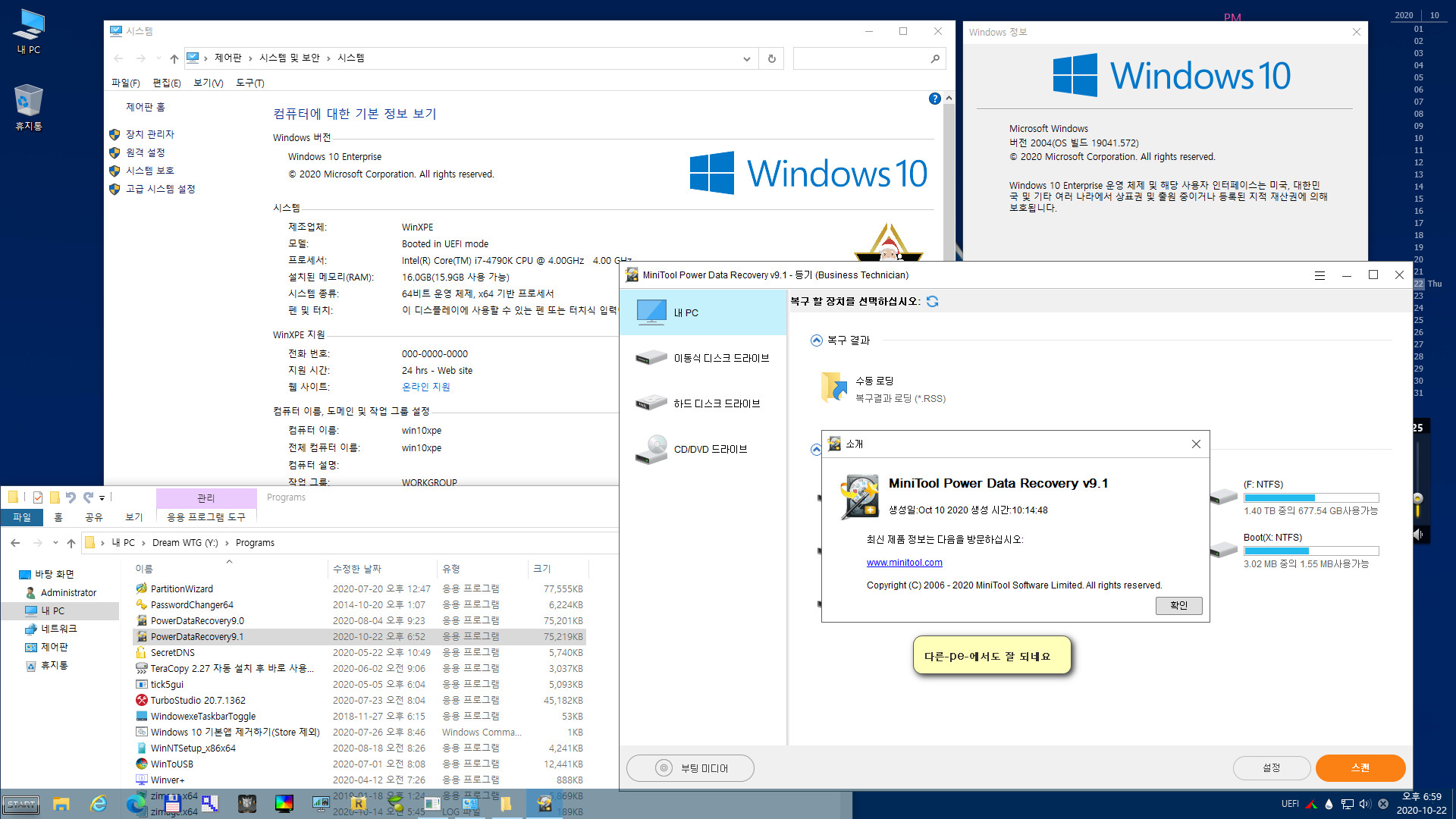
Task: Select CD/DVD 드라이브 in MiniTool
Action: tap(703, 449)
